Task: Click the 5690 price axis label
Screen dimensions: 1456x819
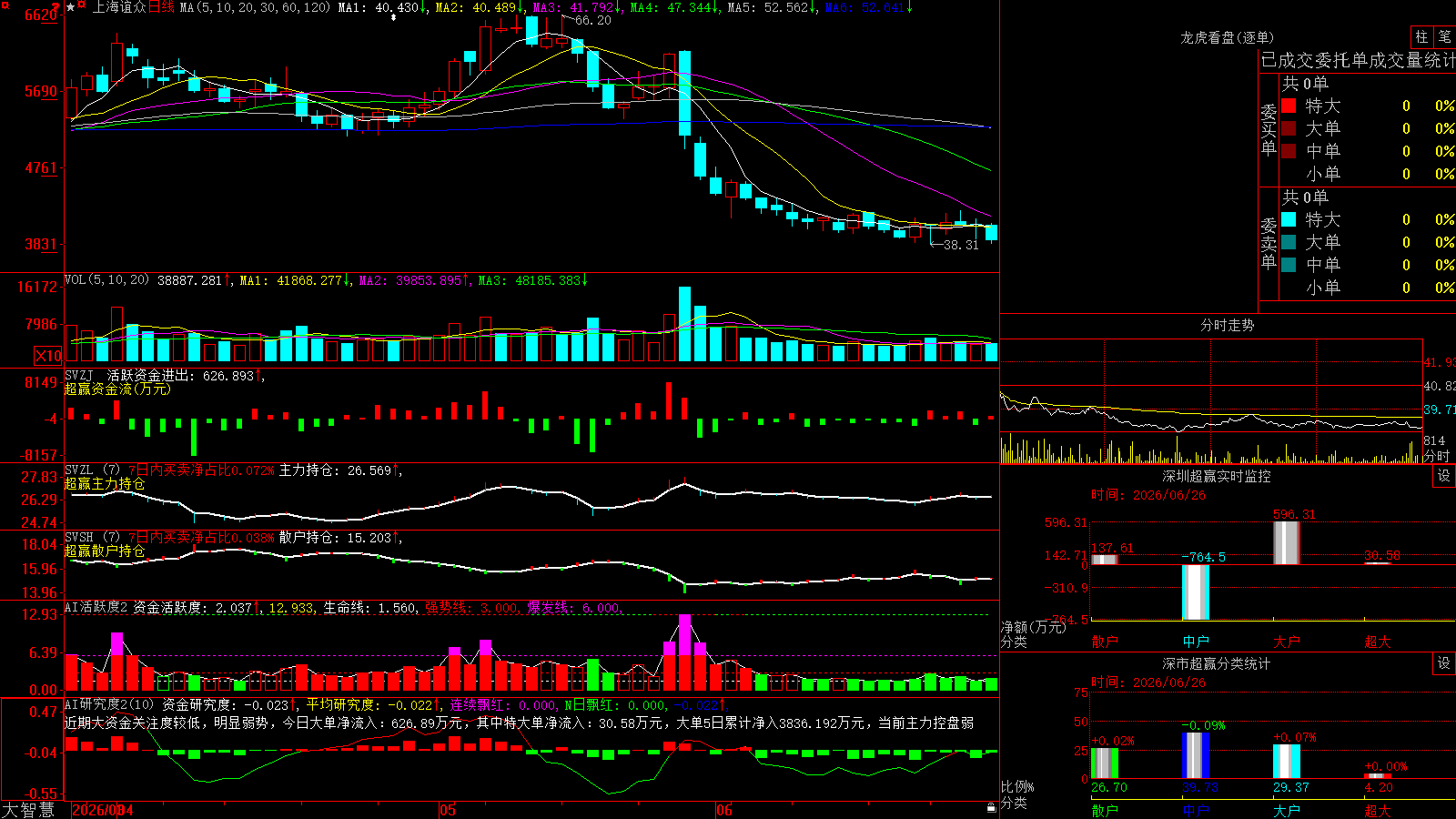Action: pyautogui.click(x=41, y=91)
